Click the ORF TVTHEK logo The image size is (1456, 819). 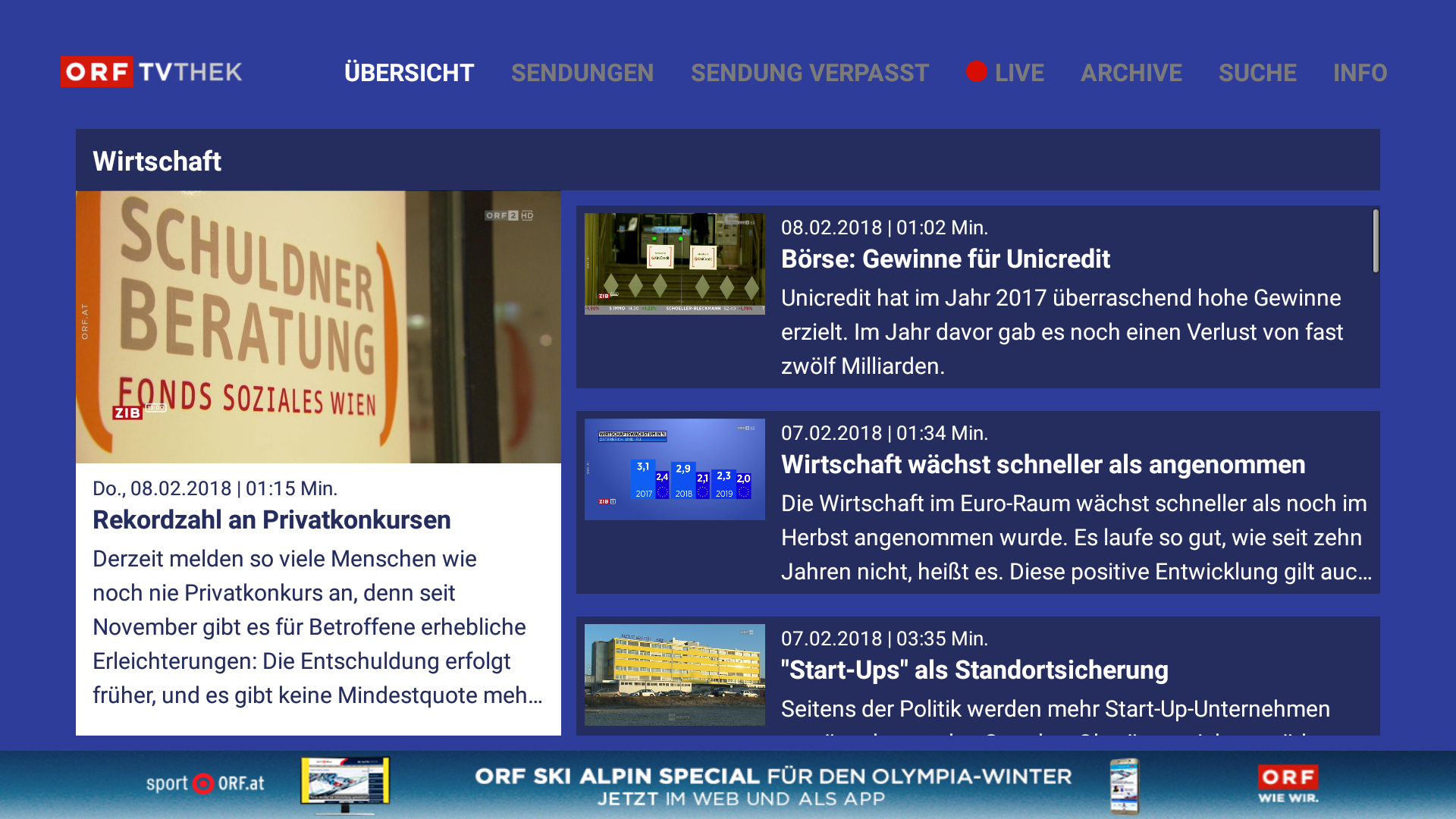151,73
